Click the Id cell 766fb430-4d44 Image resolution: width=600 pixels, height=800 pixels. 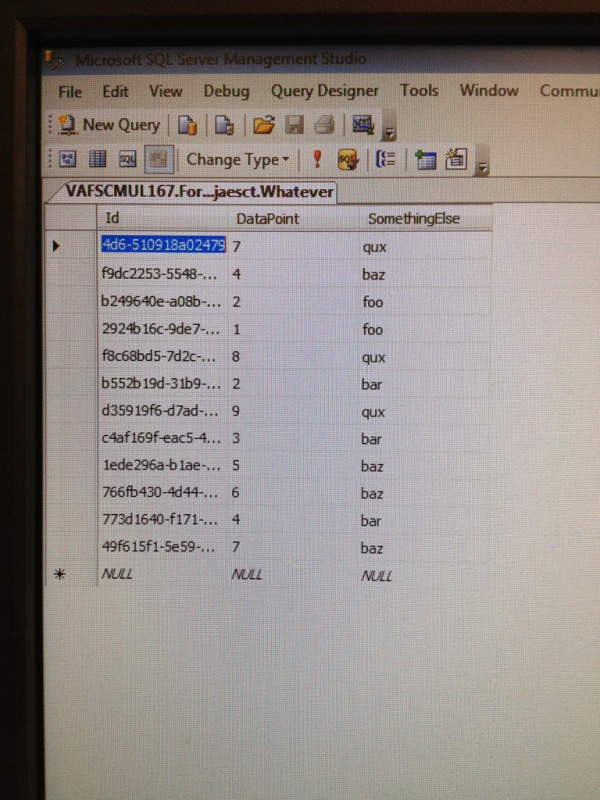162,493
